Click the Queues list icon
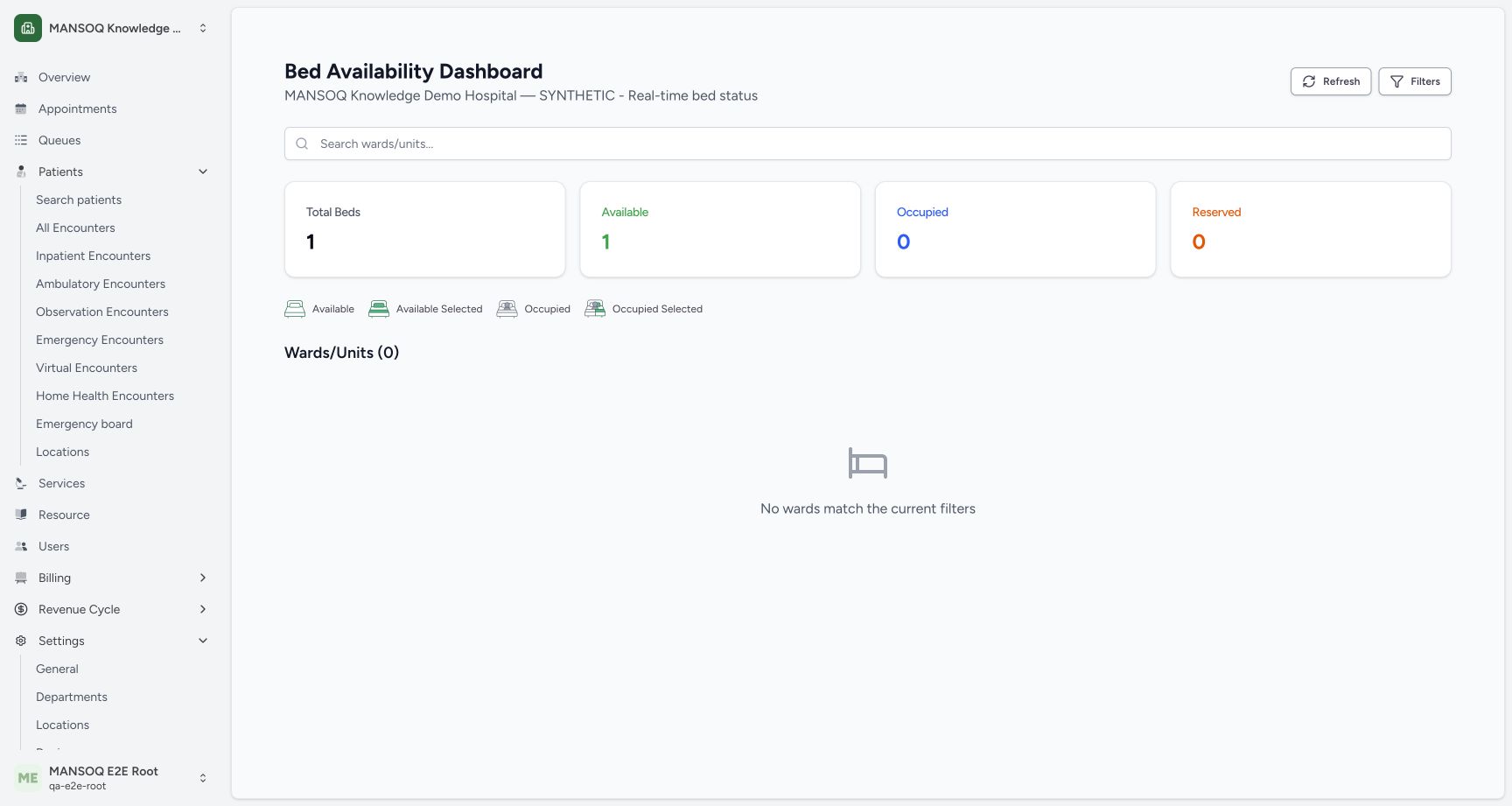 (21, 140)
